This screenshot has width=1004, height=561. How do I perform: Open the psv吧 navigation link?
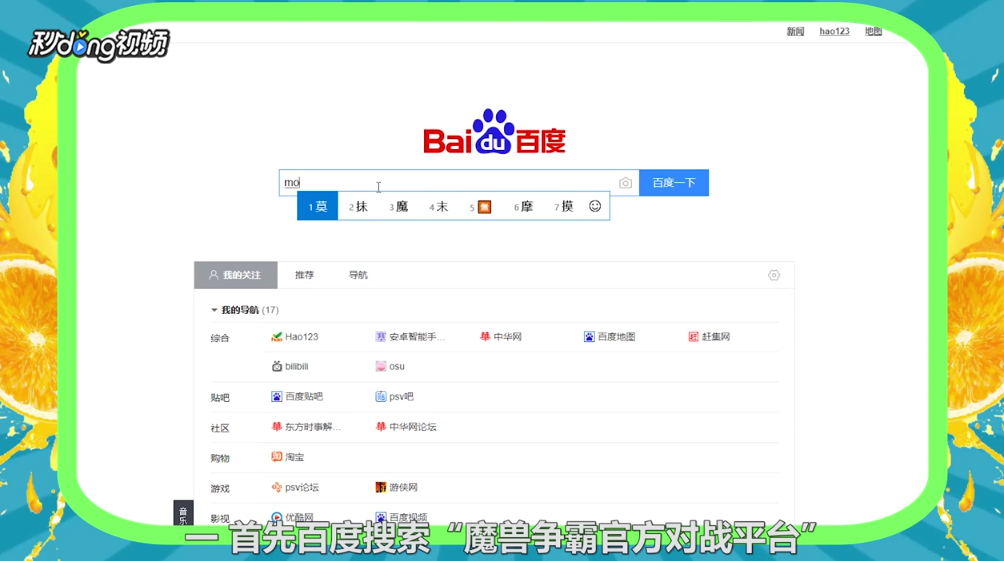[x=394, y=396]
